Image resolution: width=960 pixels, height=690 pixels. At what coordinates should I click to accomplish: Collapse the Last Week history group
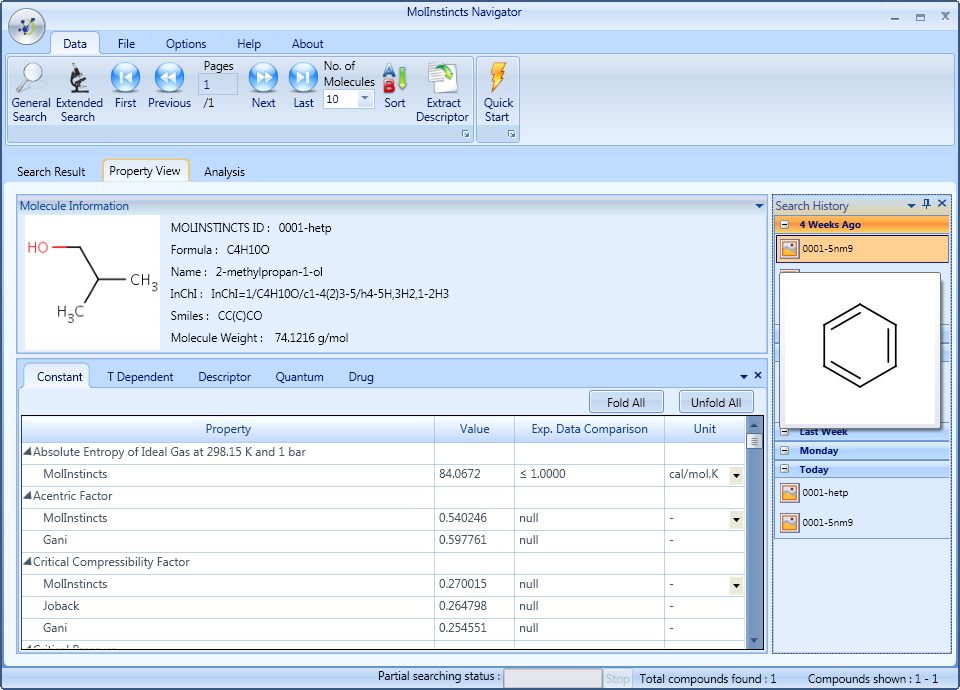coord(785,432)
